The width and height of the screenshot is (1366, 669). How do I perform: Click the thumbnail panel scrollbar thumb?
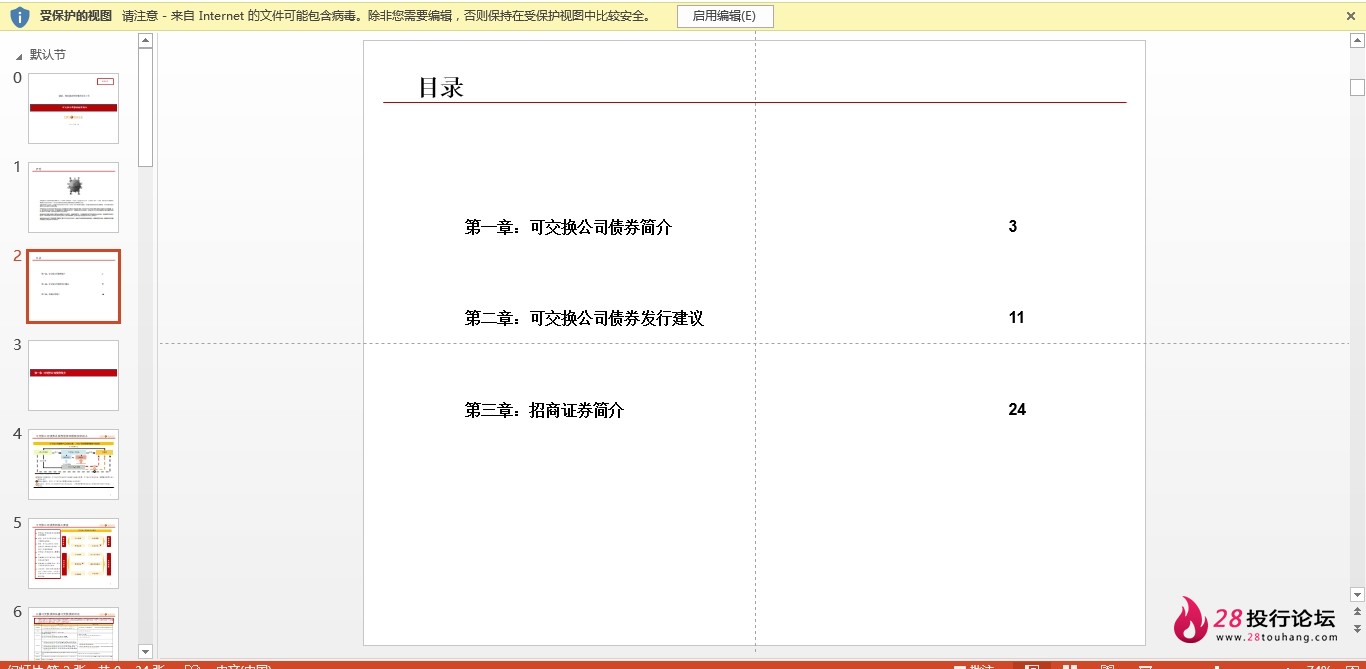(x=145, y=107)
